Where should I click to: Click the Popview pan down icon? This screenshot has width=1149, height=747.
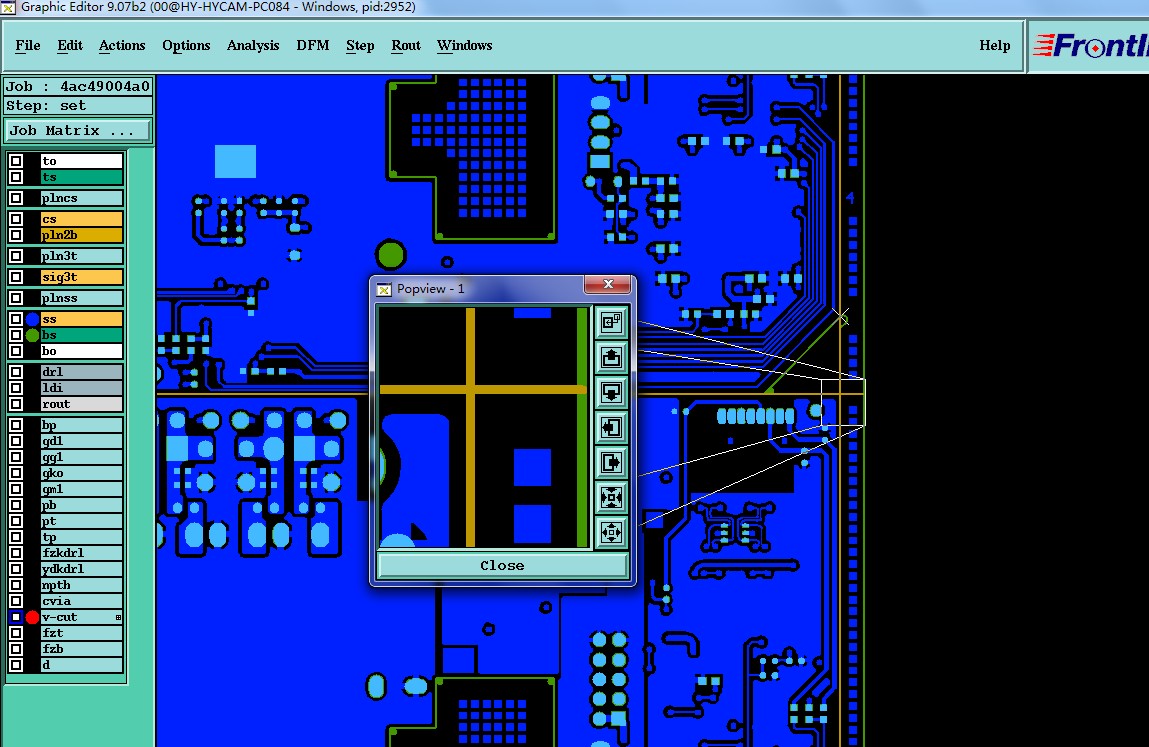click(611, 392)
